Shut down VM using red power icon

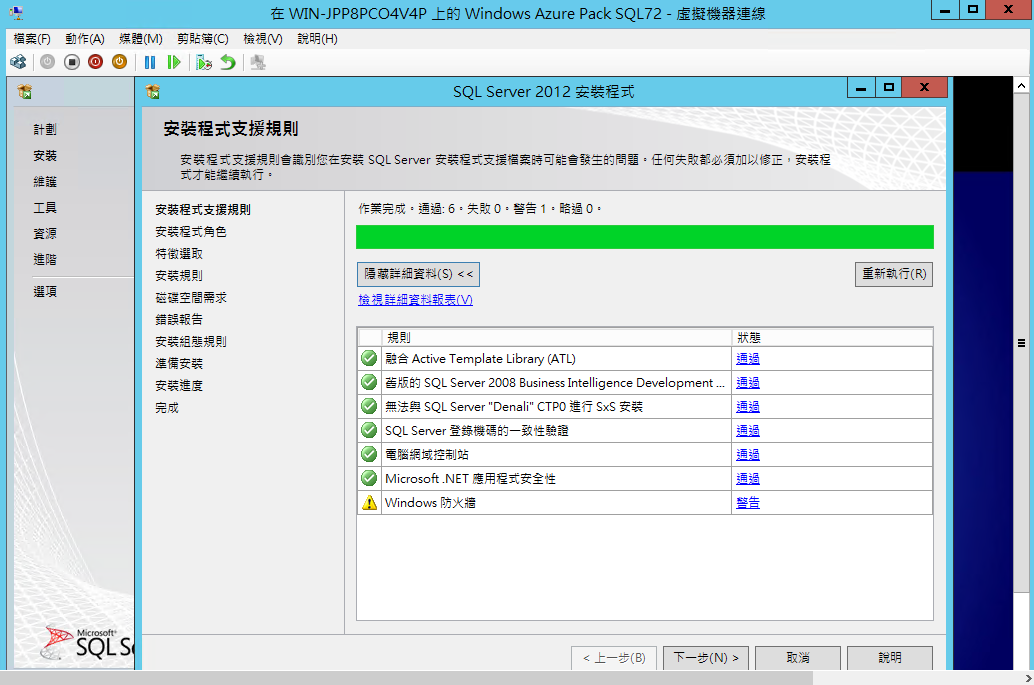click(96, 62)
